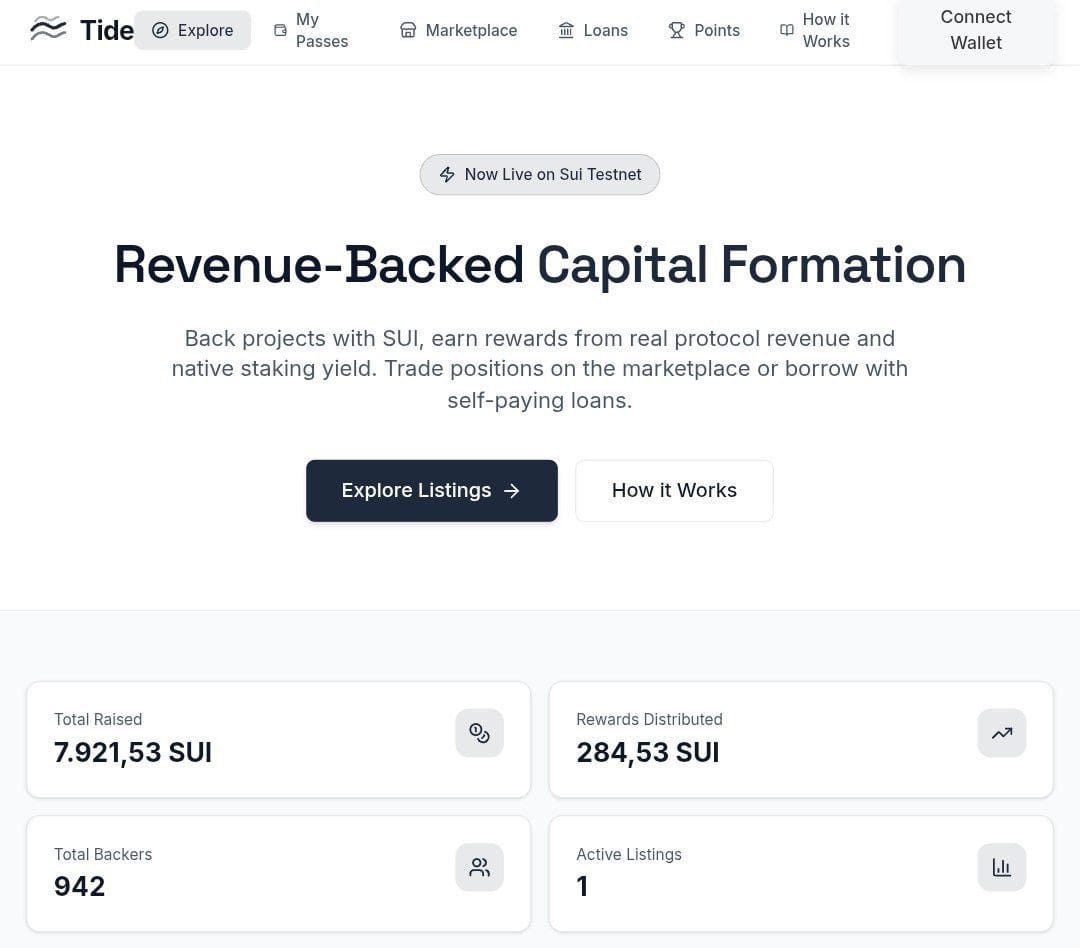The height and width of the screenshot is (948, 1080).
Task: Select the trending-up icon on Rewards Distributed
Action: point(1002,733)
